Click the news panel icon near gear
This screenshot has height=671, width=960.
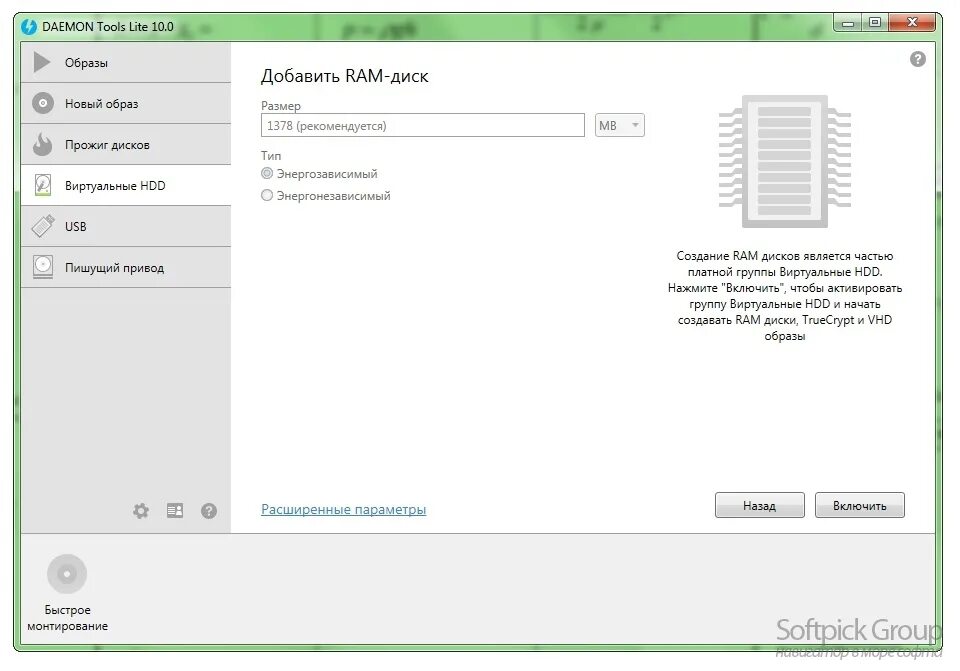tap(175, 510)
